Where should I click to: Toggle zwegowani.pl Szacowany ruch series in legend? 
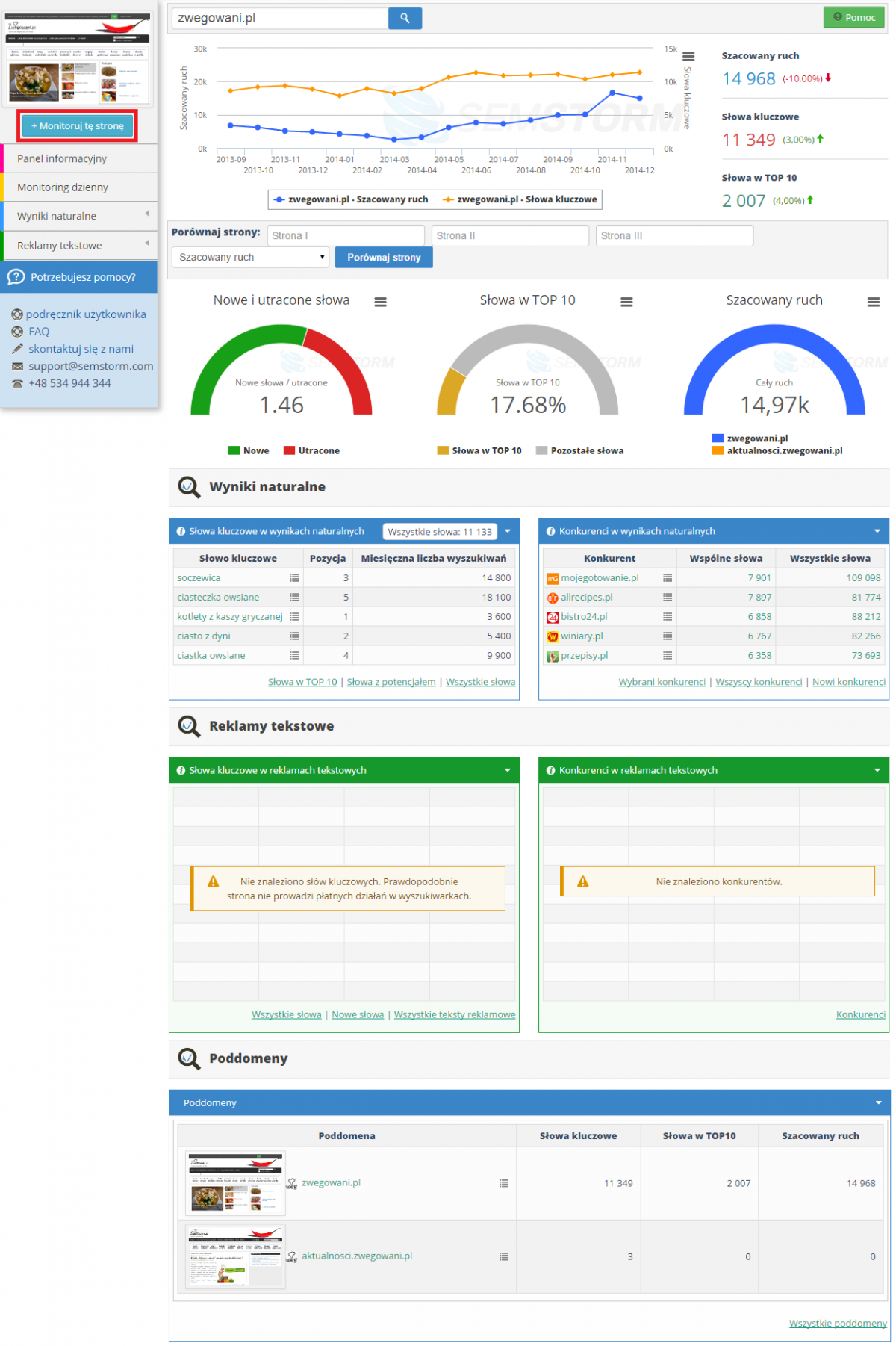pyautogui.click(x=351, y=199)
